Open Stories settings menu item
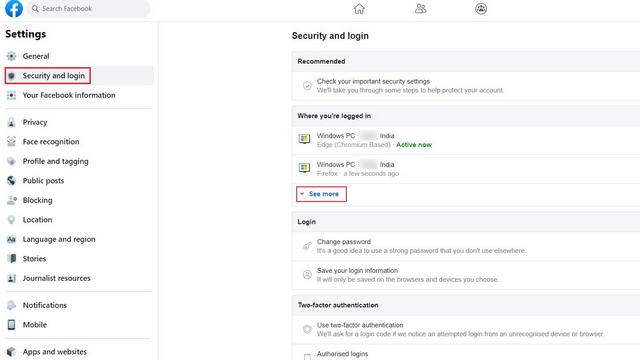Screen dimensions: 640x360 79,258
